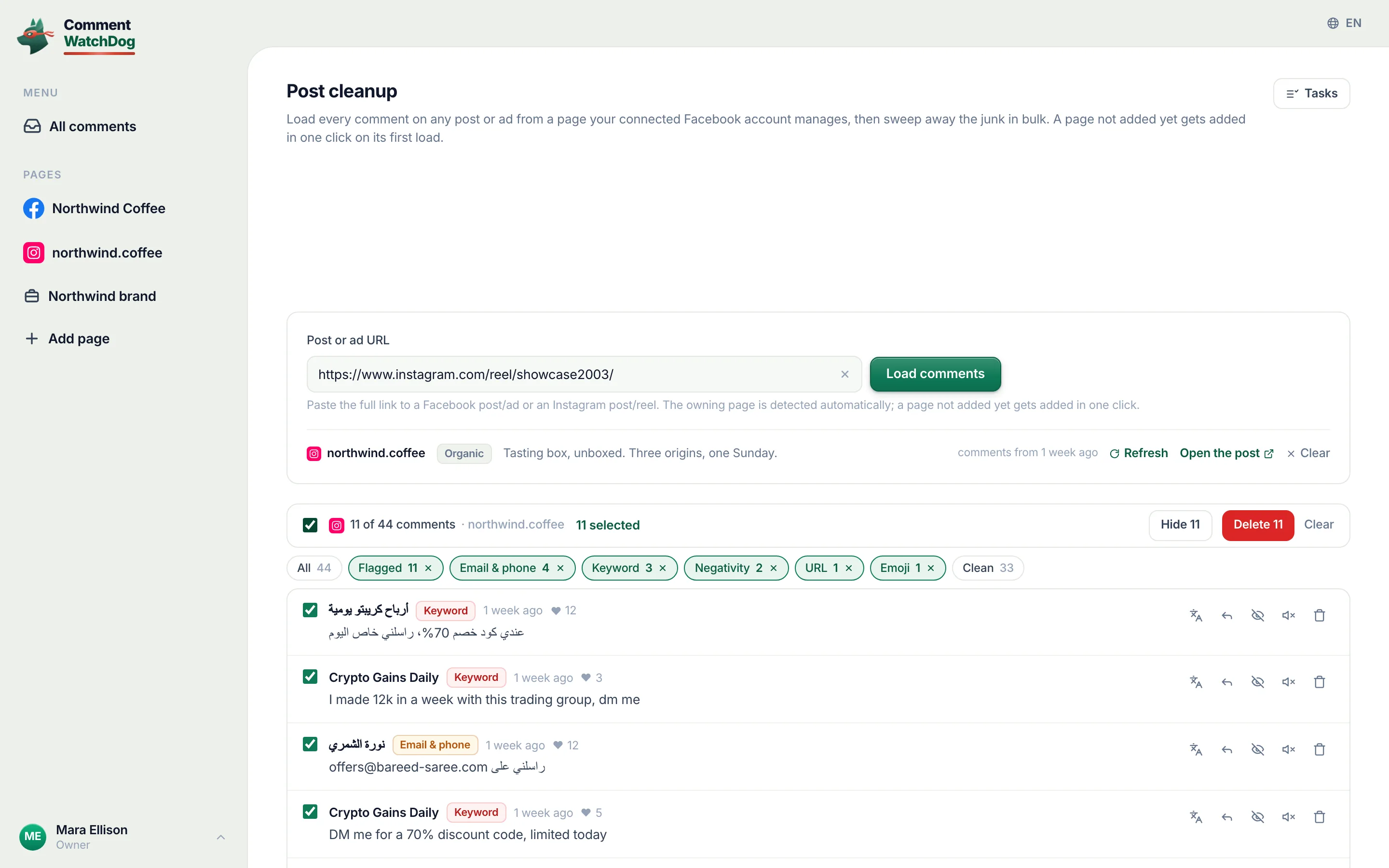
Task: Remove the Emoji filter chip
Action: [x=930, y=569]
